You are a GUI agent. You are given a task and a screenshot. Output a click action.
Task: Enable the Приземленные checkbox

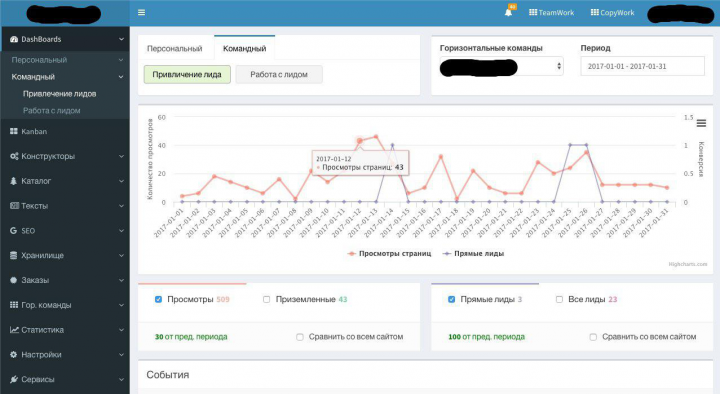coord(266,299)
